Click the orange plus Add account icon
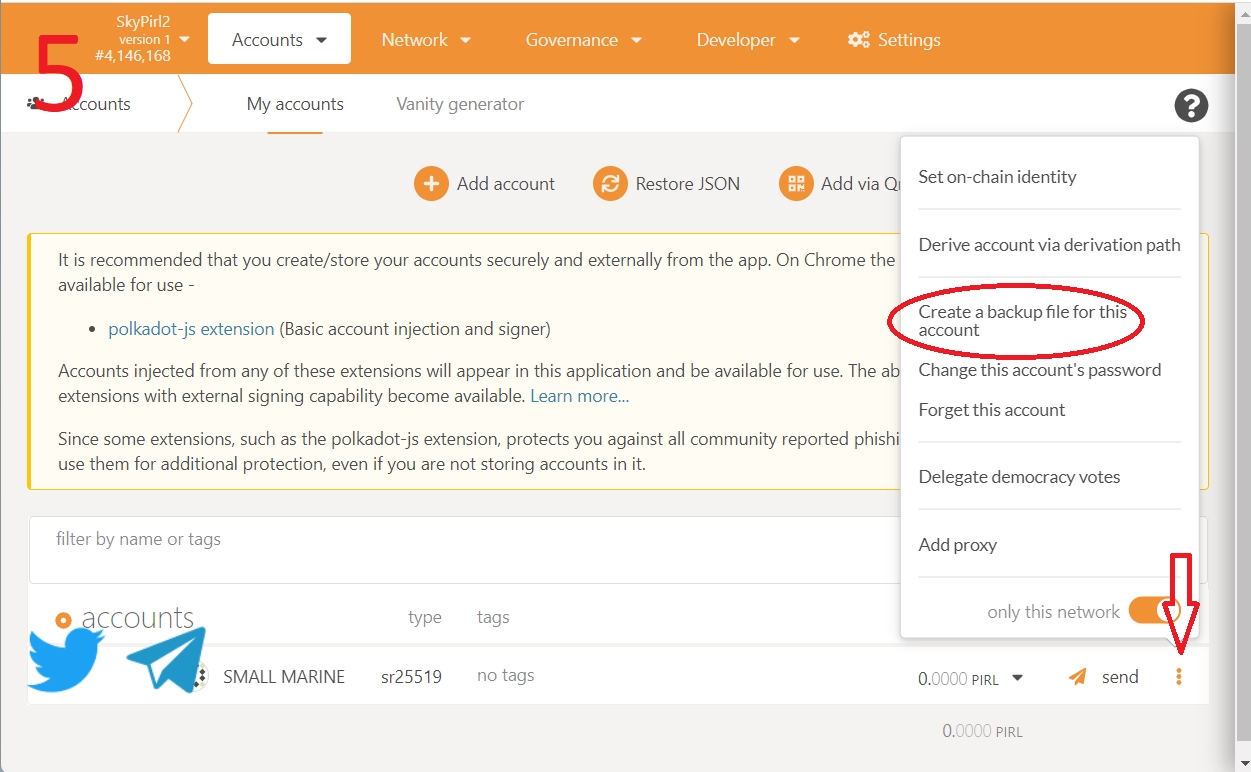 click(431, 184)
